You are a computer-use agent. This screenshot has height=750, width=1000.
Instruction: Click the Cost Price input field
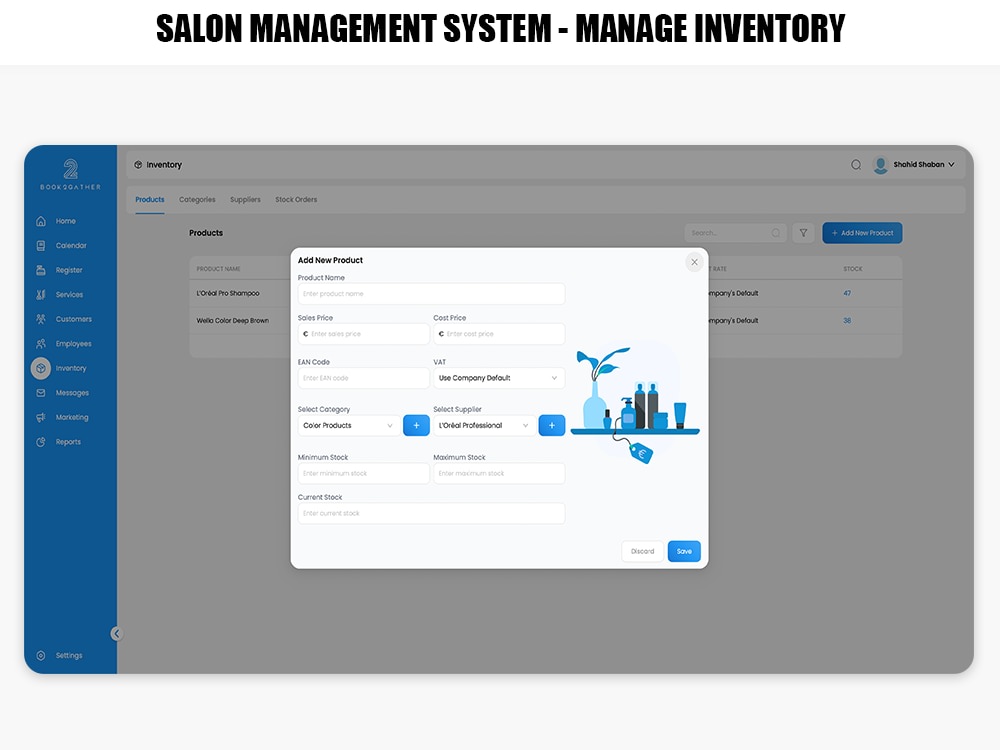[499, 334]
